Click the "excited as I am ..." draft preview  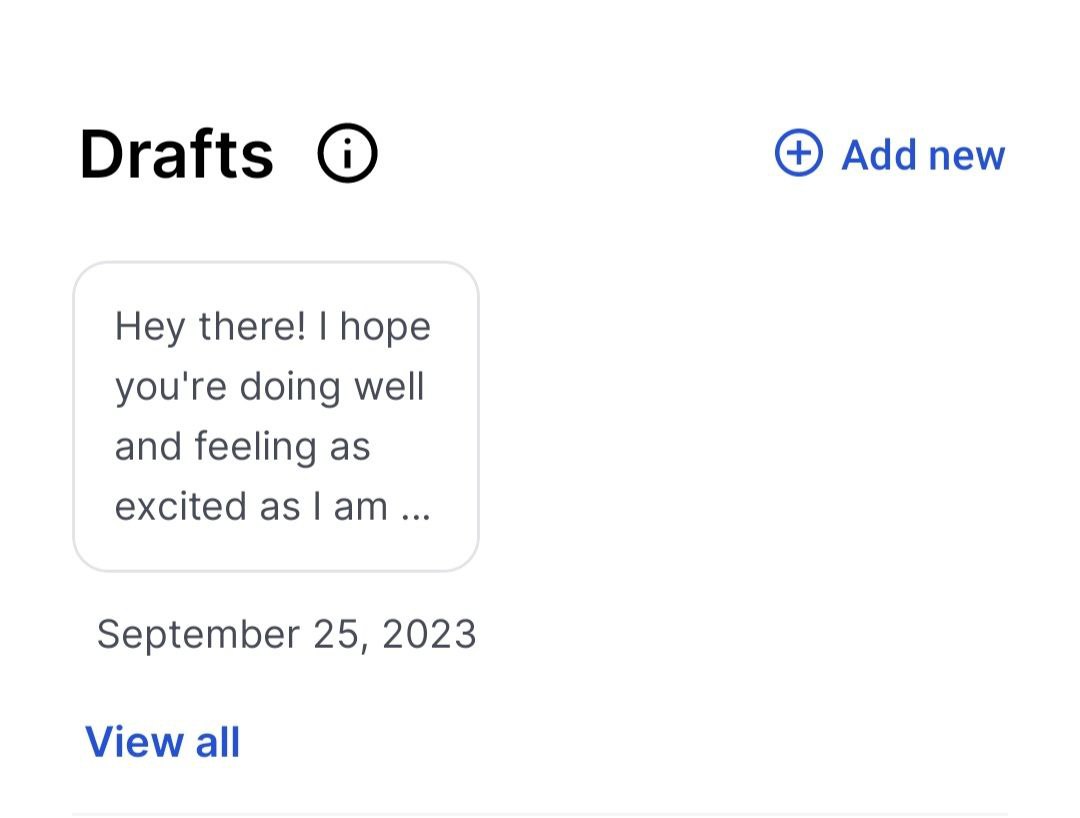(272, 507)
